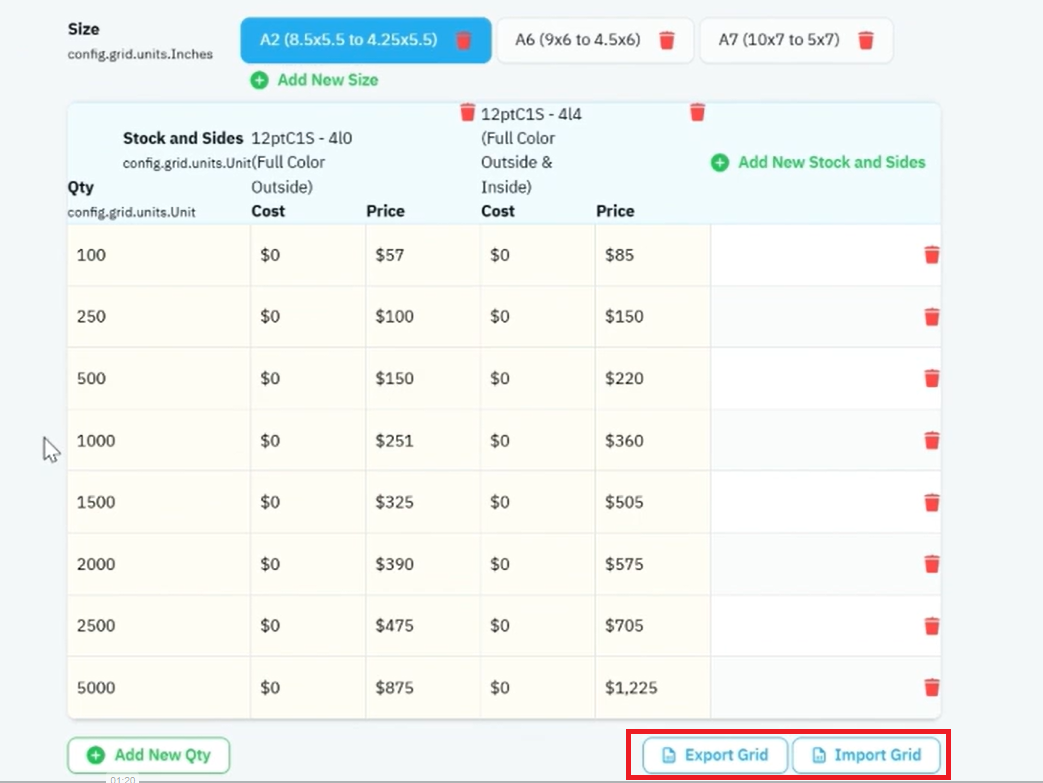
Task: Edit the $325 price cell
Action: pyautogui.click(x=422, y=502)
